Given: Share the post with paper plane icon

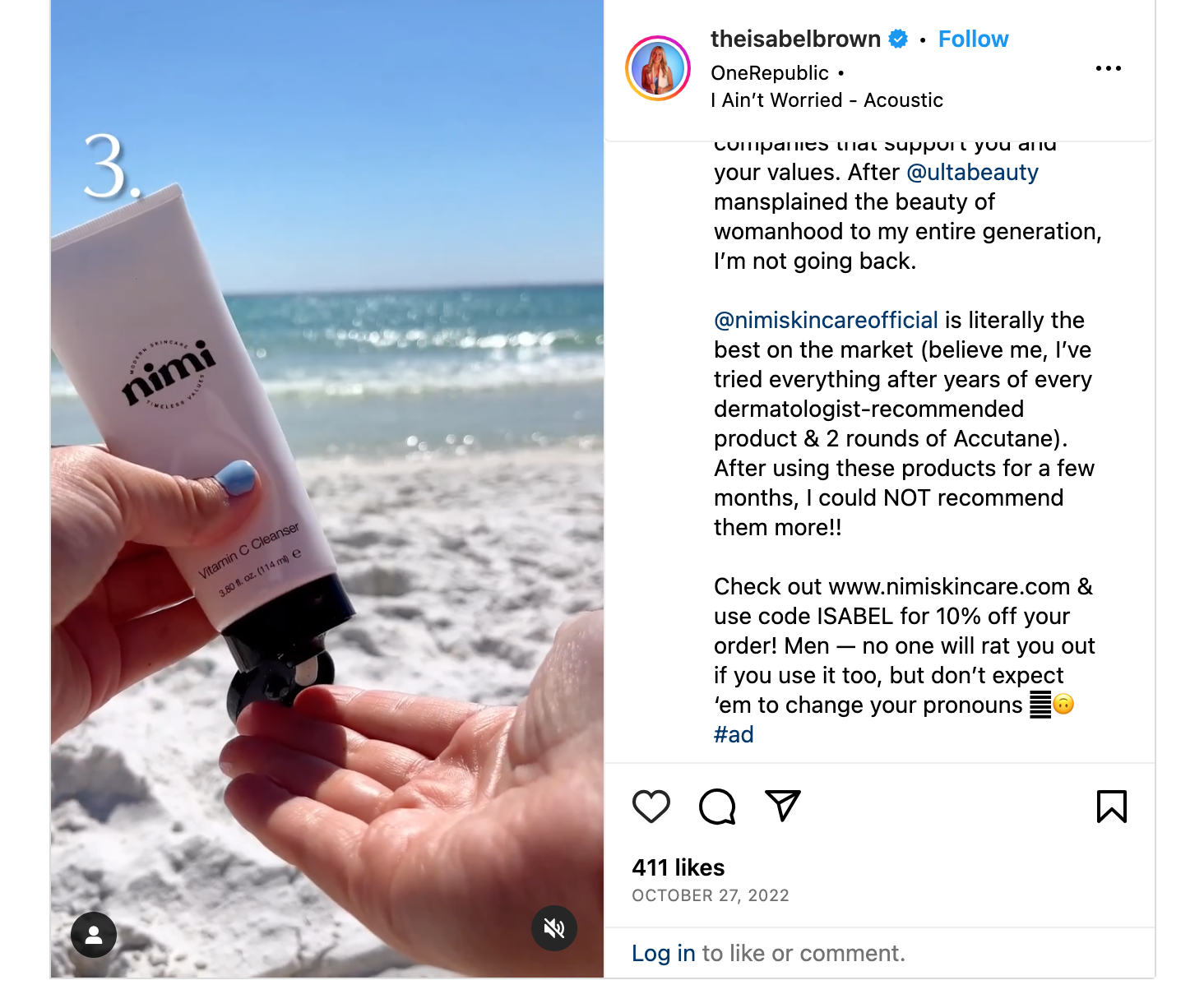Looking at the screenshot, I should pos(783,806).
